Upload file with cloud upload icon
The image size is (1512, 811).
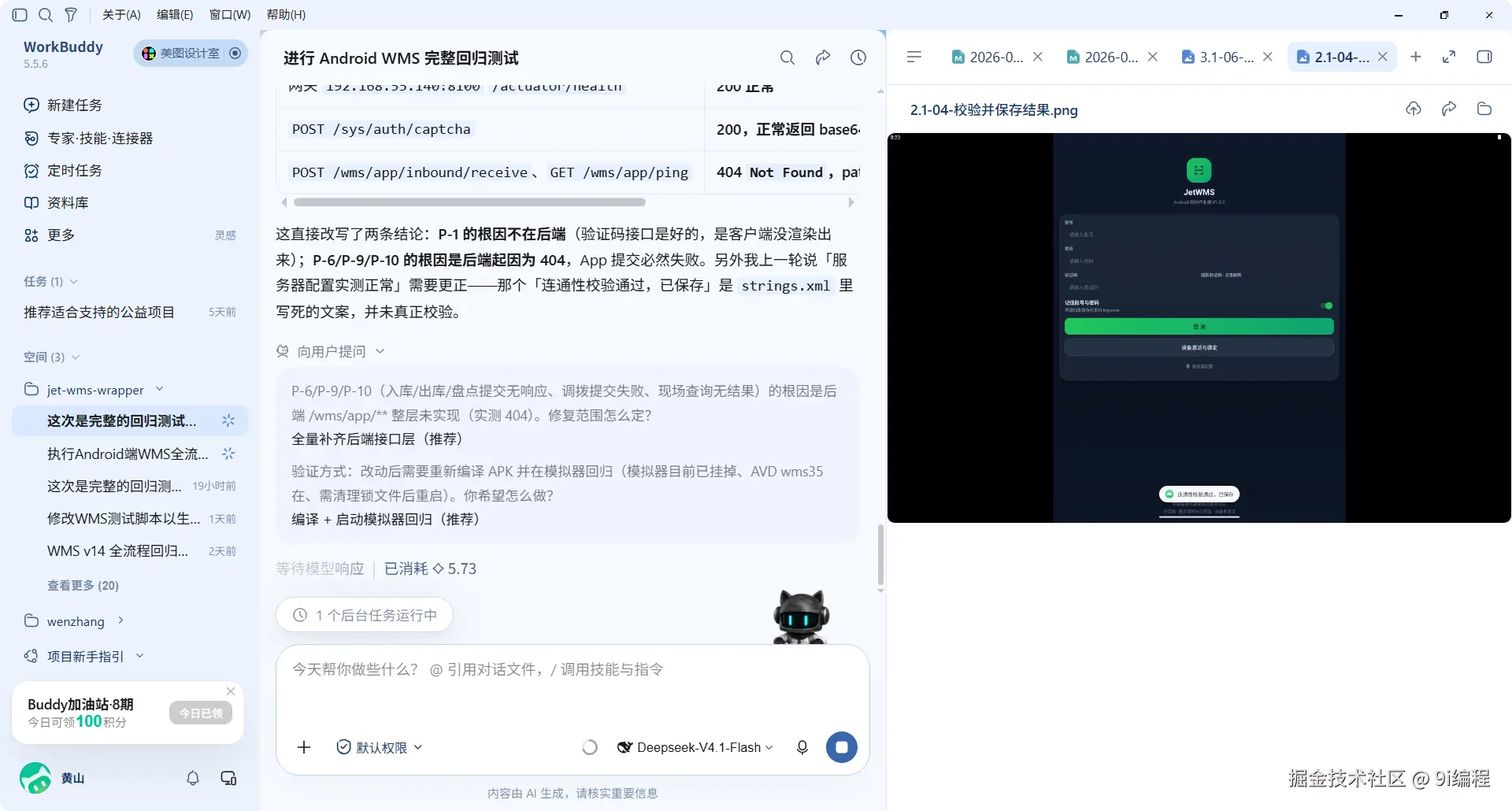pyautogui.click(x=1414, y=109)
